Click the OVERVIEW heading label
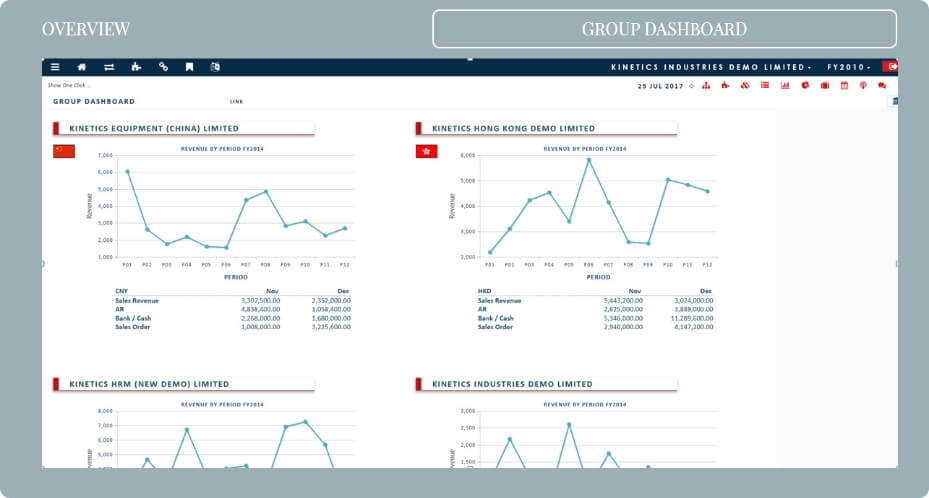Screen dimensions: 929x498 pos(86,29)
